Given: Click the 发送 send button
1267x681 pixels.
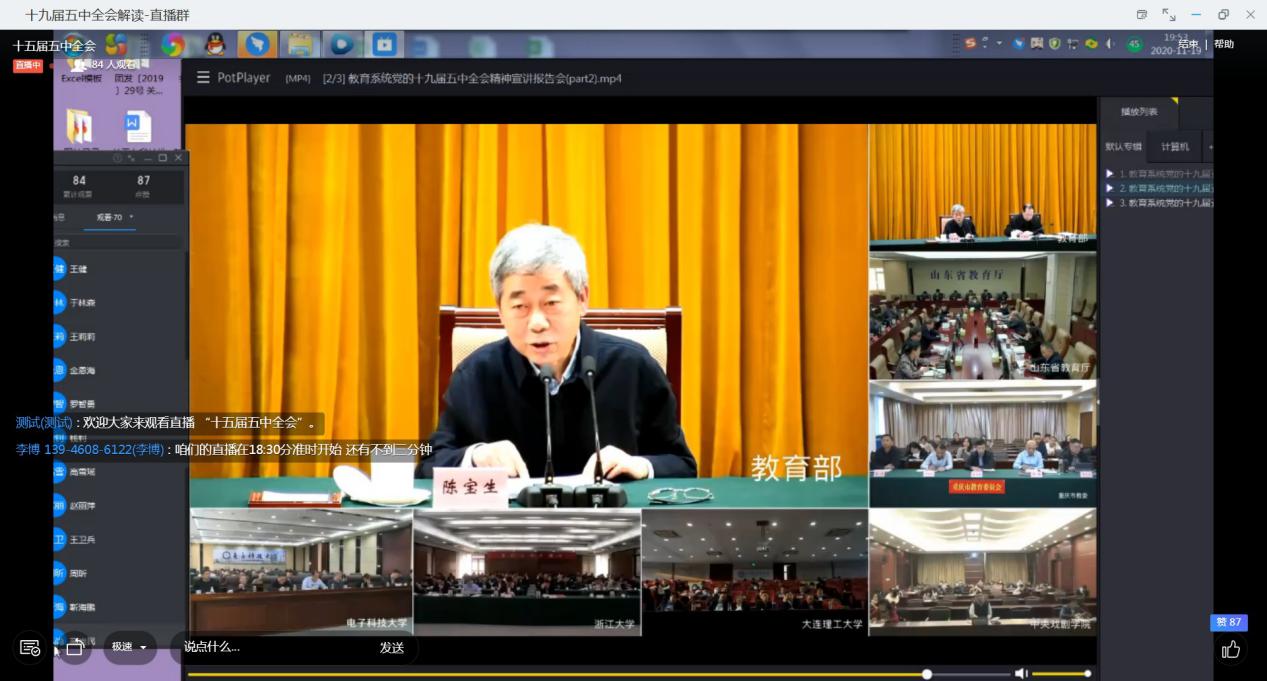Looking at the screenshot, I should click(x=391, y=647).
